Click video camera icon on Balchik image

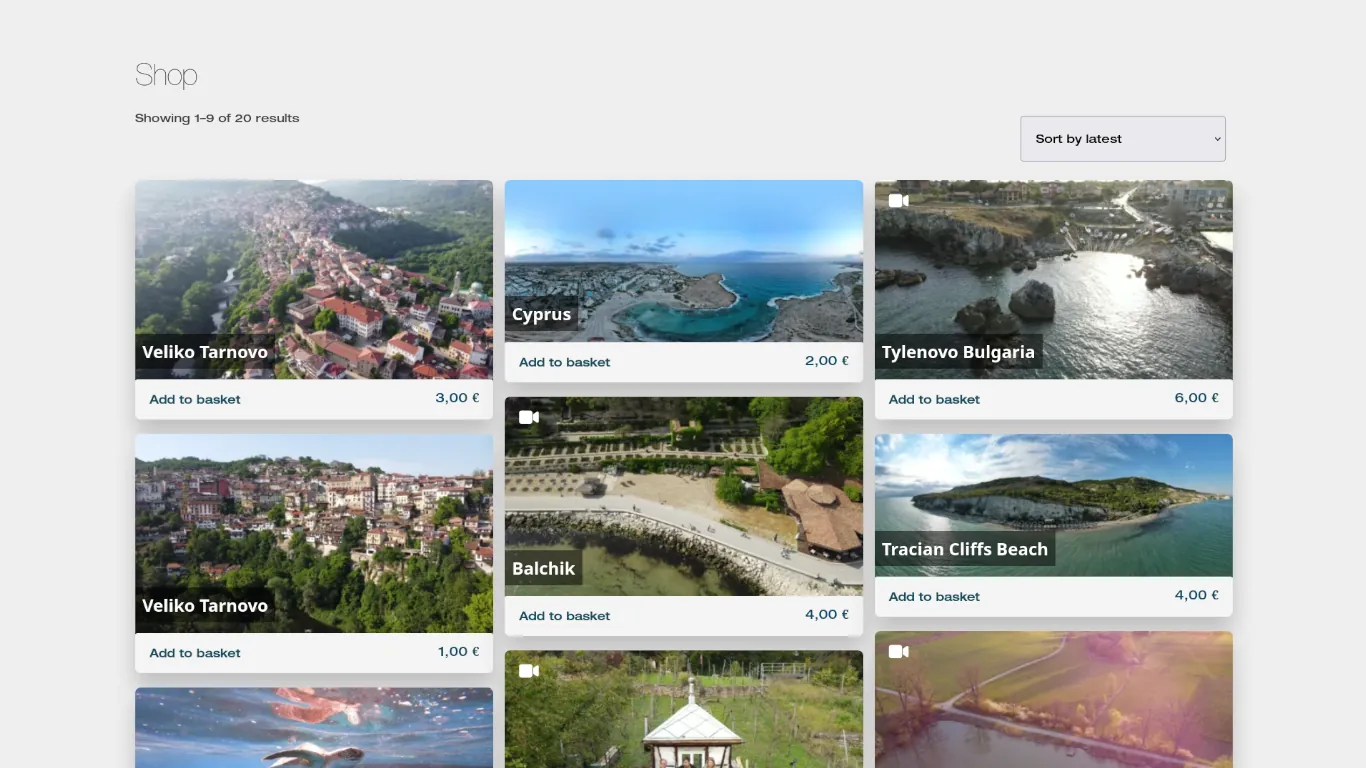click(529, 417)
